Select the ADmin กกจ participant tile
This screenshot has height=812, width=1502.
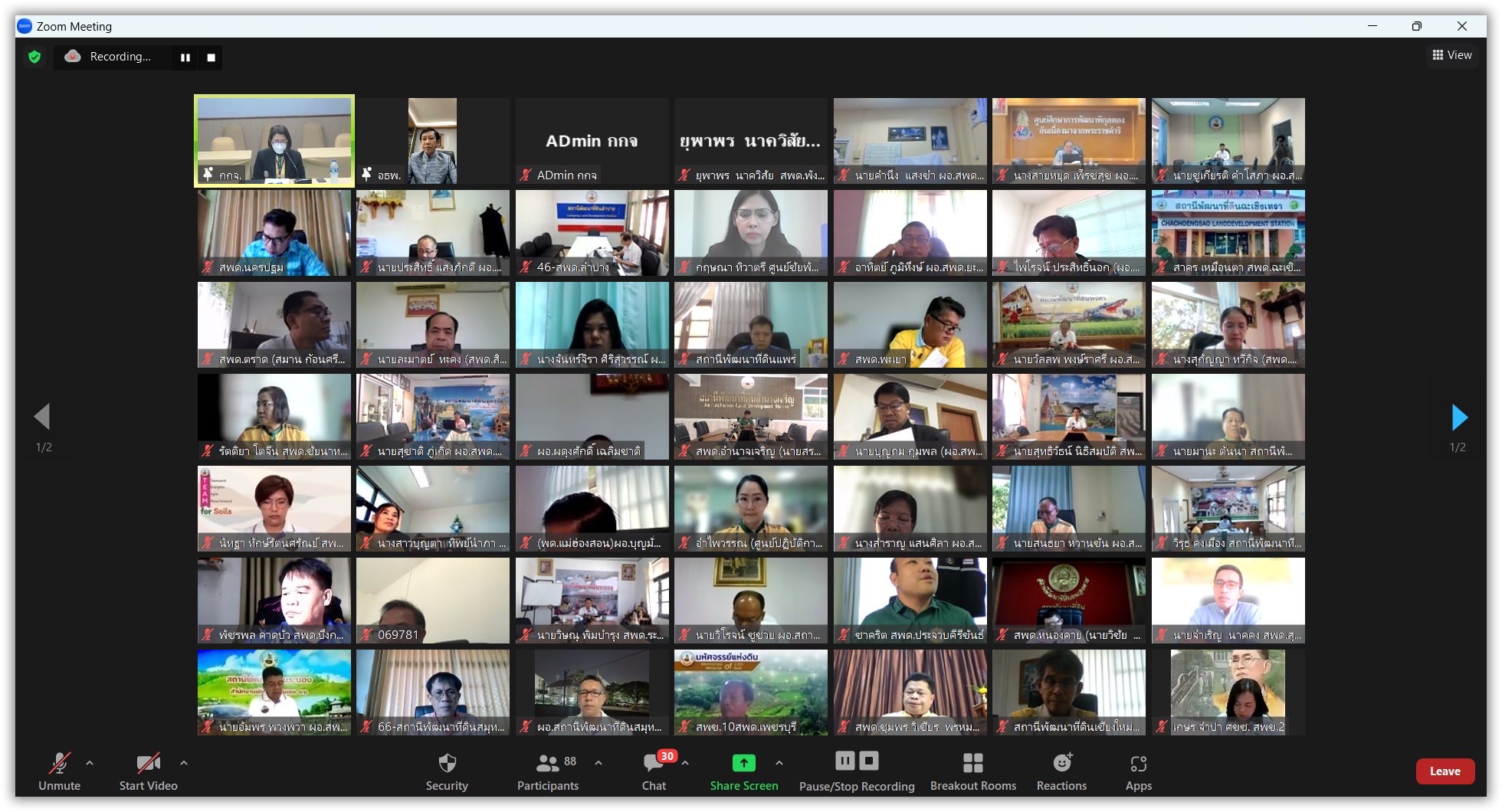coord(592,141)
